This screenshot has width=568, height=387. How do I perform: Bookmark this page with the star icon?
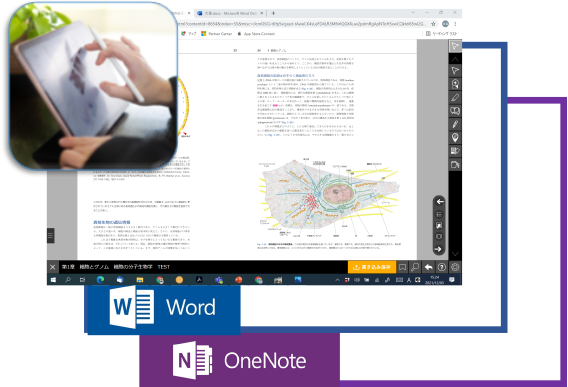tap(433, 24)
